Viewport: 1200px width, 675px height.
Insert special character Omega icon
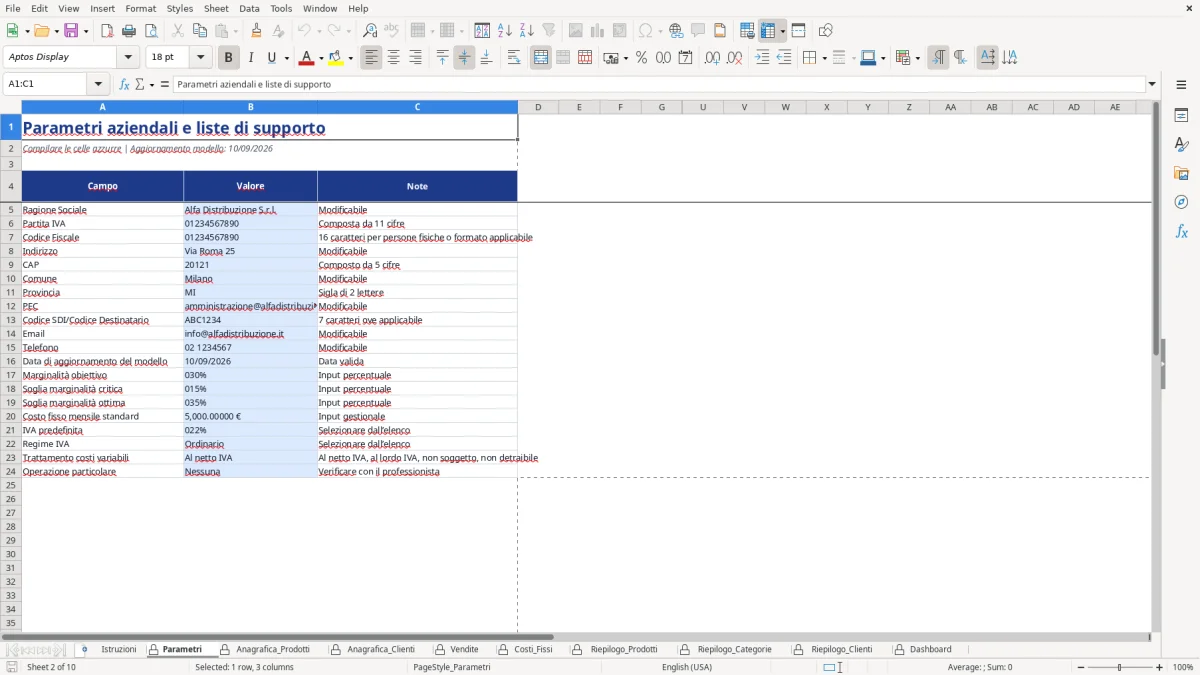point(645,31)
